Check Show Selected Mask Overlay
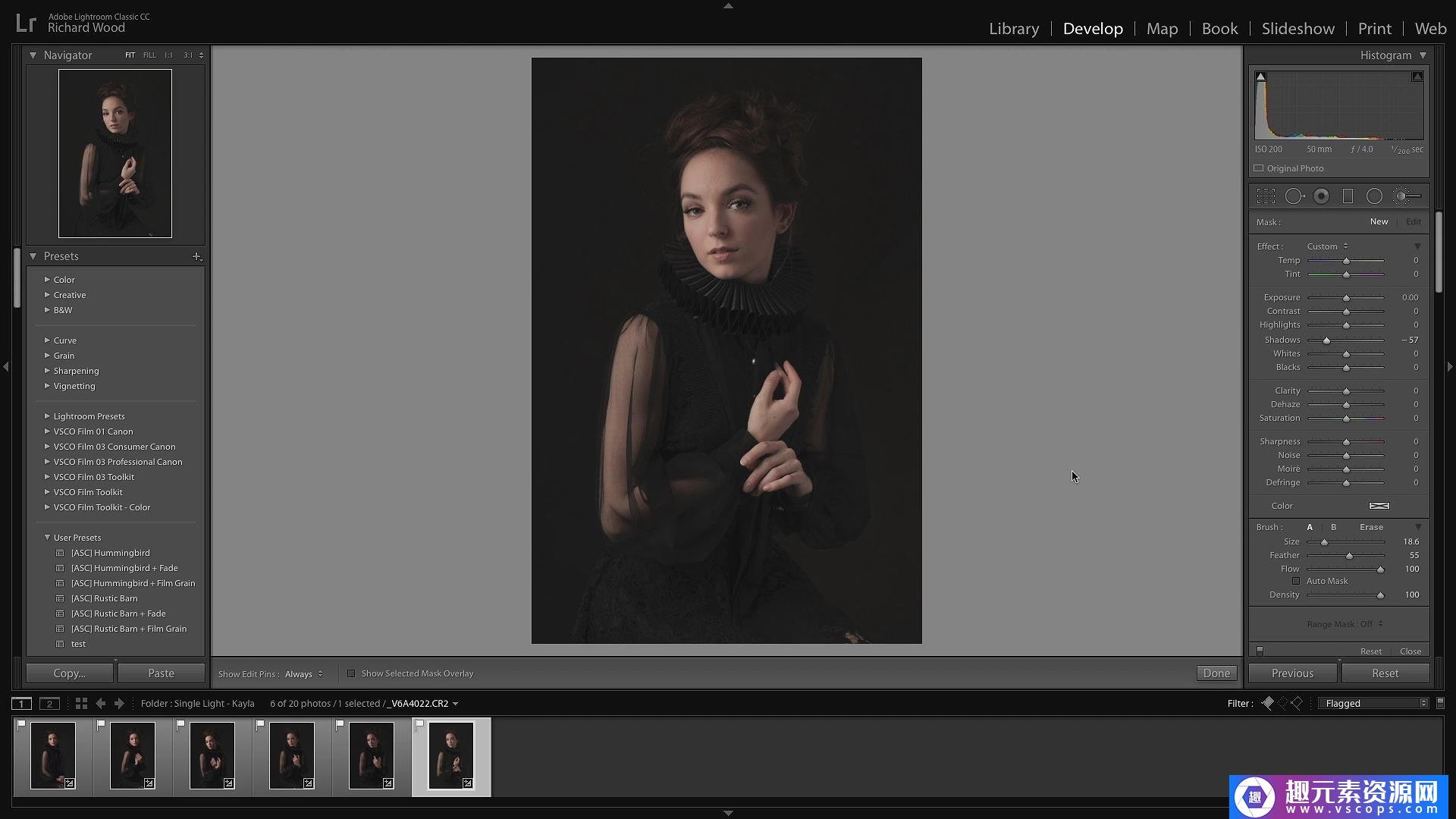1456x819 pixels. click(351, 673)
